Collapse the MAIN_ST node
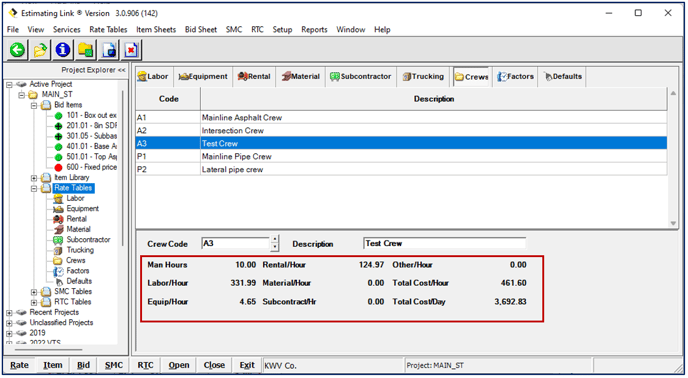This screenshot has height=378, width=688. 22,95
